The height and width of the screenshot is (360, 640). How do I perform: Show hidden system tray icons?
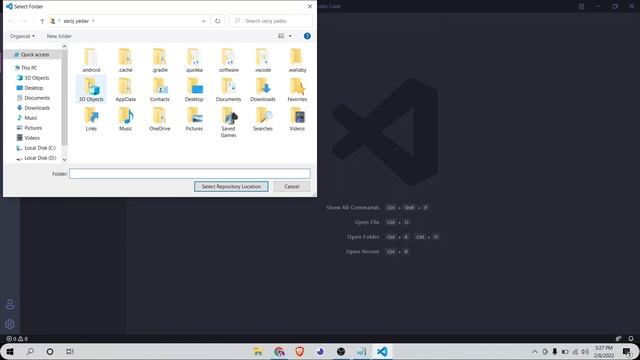coord(535,351)
